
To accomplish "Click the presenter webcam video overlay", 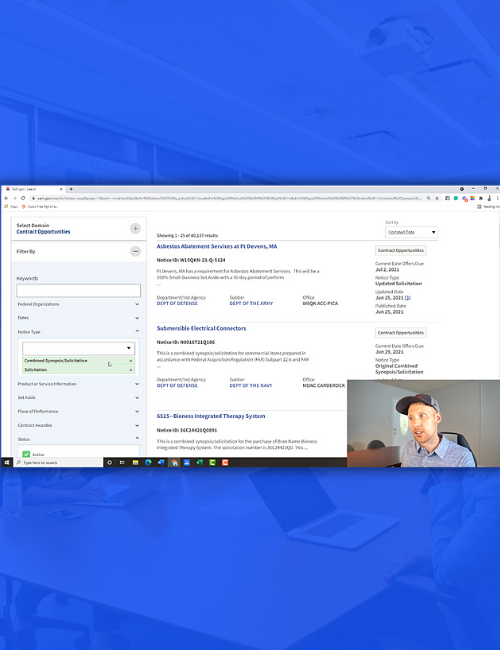I will [x=423, y=423].
